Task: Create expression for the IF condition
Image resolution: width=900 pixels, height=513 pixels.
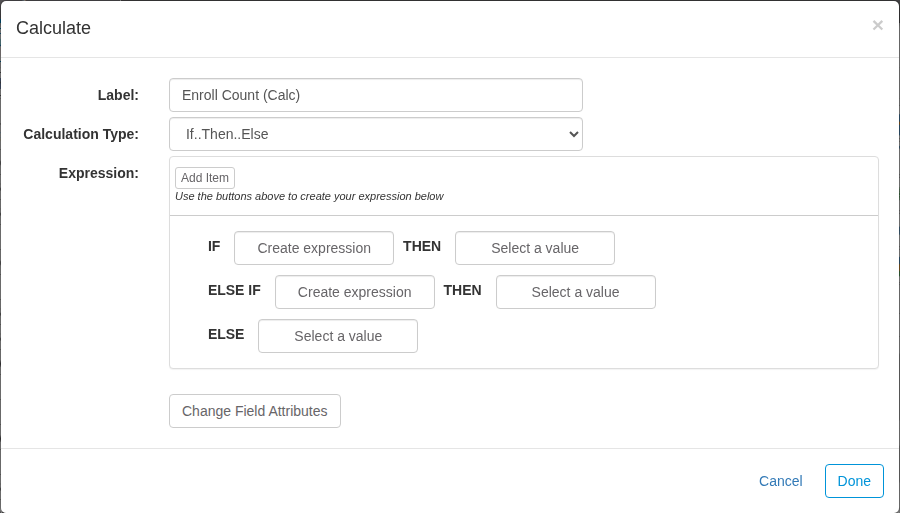Action: (314, 248)
